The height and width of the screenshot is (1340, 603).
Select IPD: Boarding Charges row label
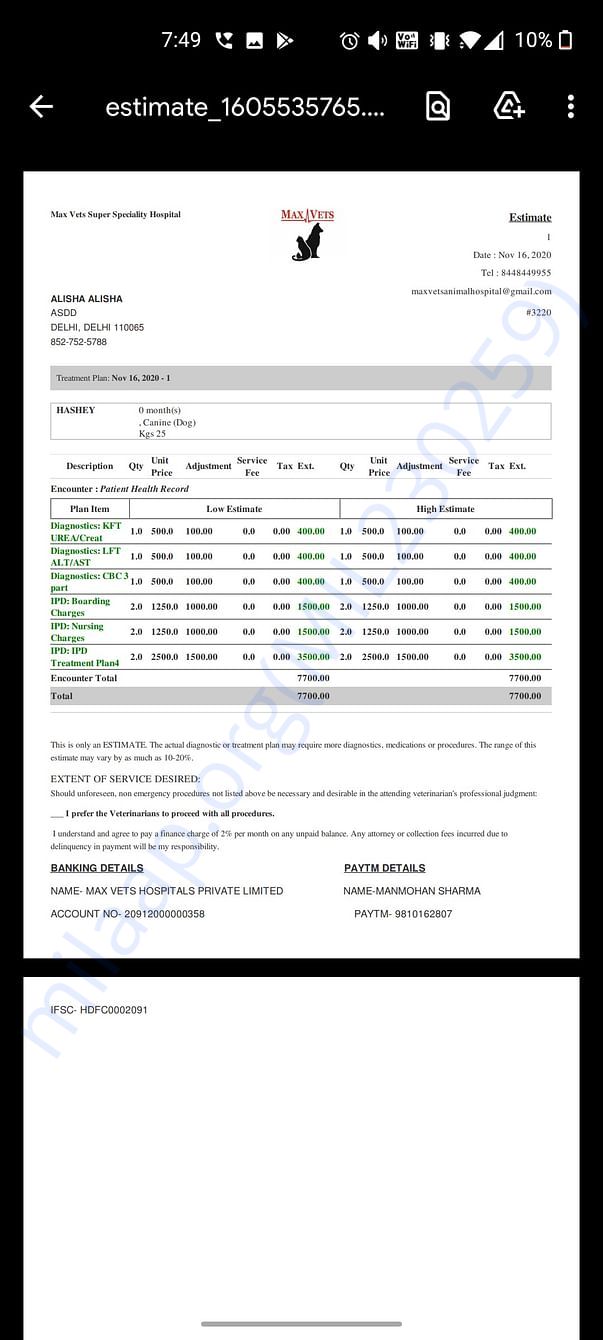[81, 607]
